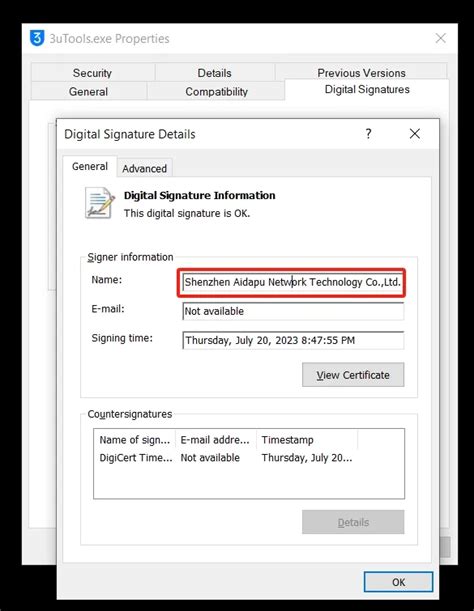Click the Signing time field
Image resolution: width=474 pixels, height=611 pixels.
(x=293, y=340)
